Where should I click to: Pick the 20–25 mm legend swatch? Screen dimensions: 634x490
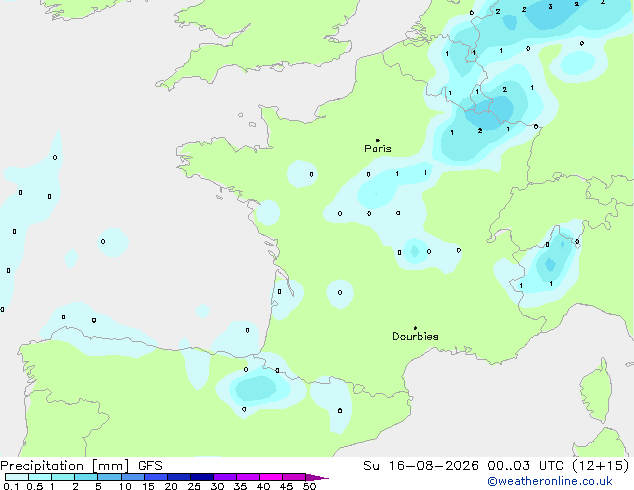coord(178,477)
